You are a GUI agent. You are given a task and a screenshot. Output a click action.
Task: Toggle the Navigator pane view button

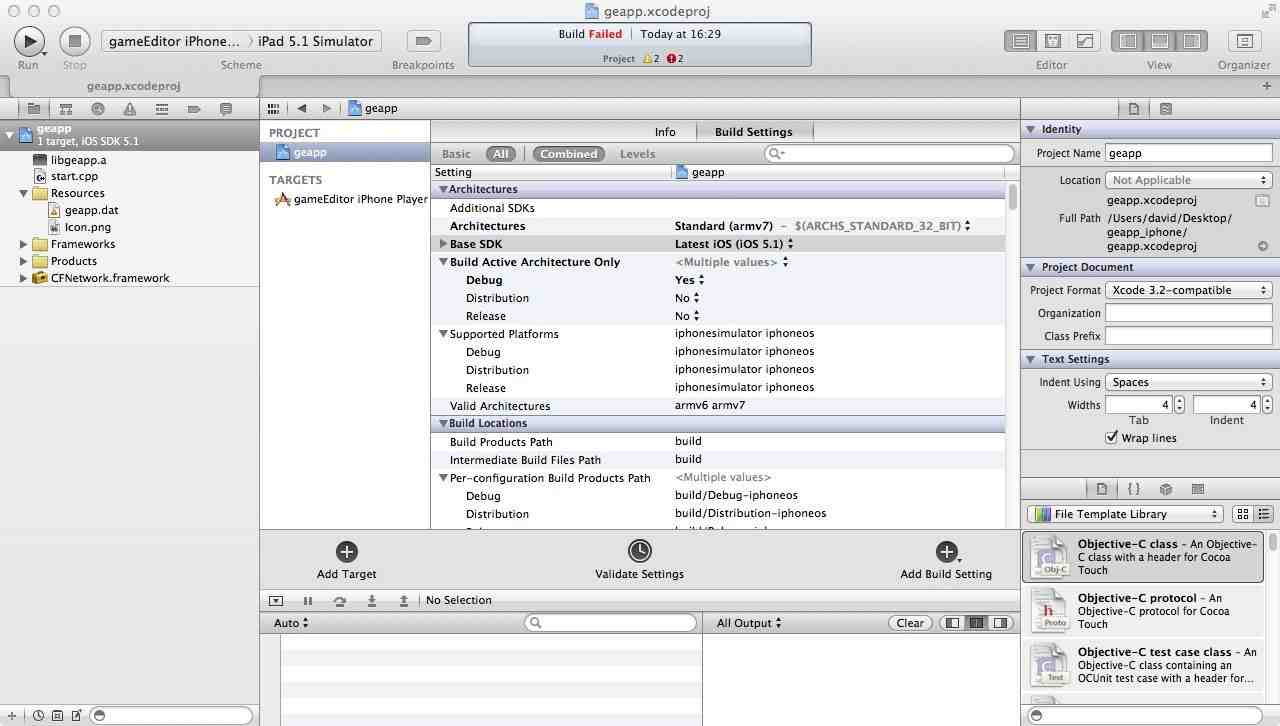[x=1128, y=41]
